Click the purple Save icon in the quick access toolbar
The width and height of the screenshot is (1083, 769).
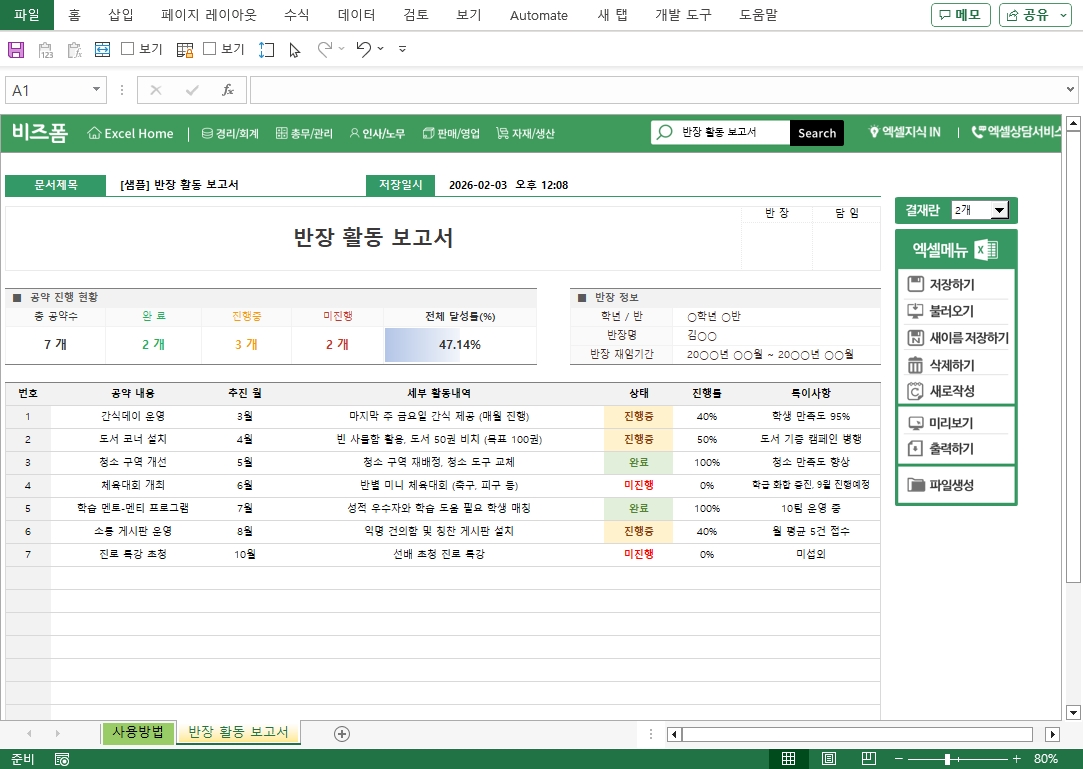click(16, 49)
